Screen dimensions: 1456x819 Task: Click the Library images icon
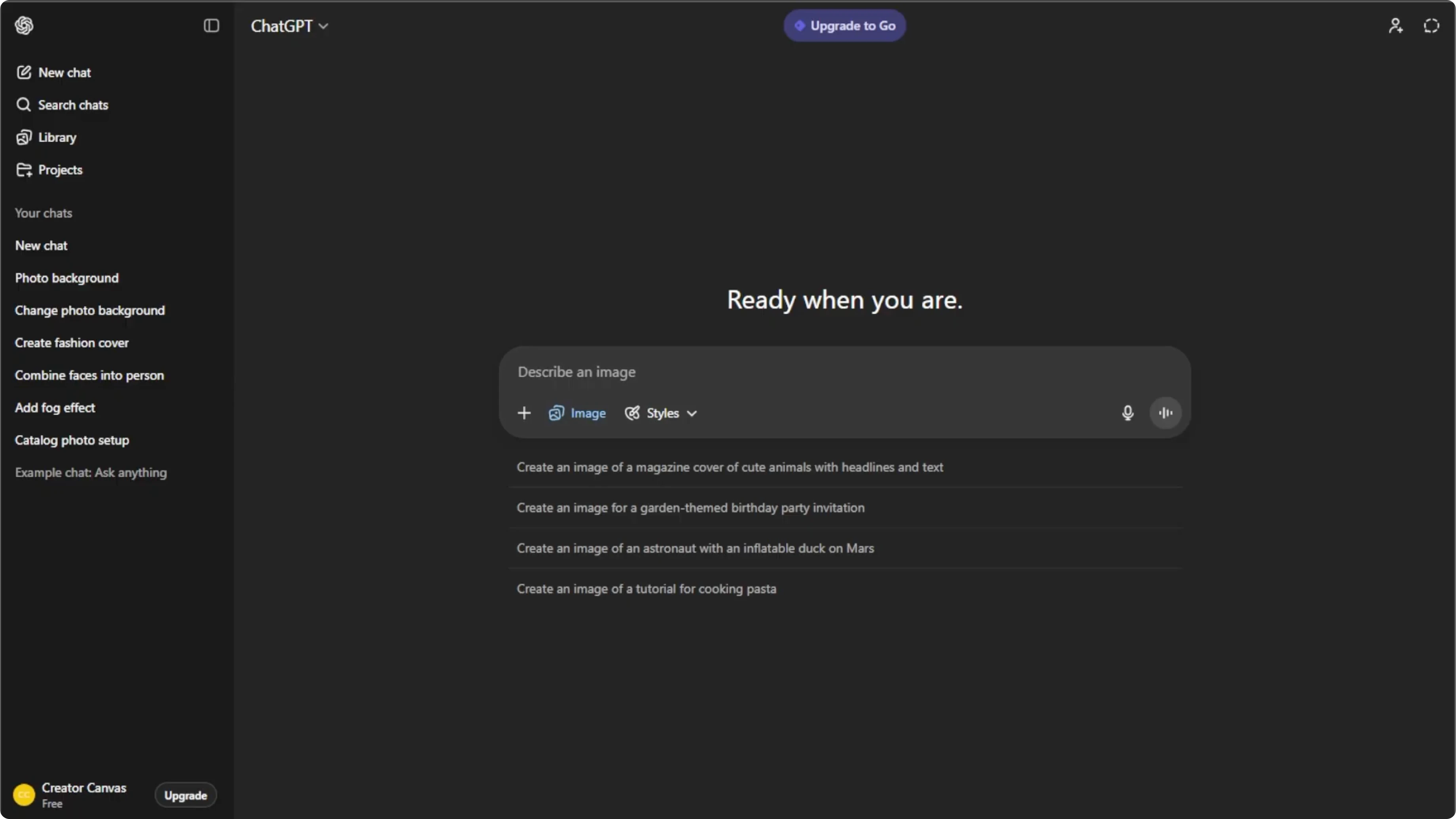click(x=23, y=137)
